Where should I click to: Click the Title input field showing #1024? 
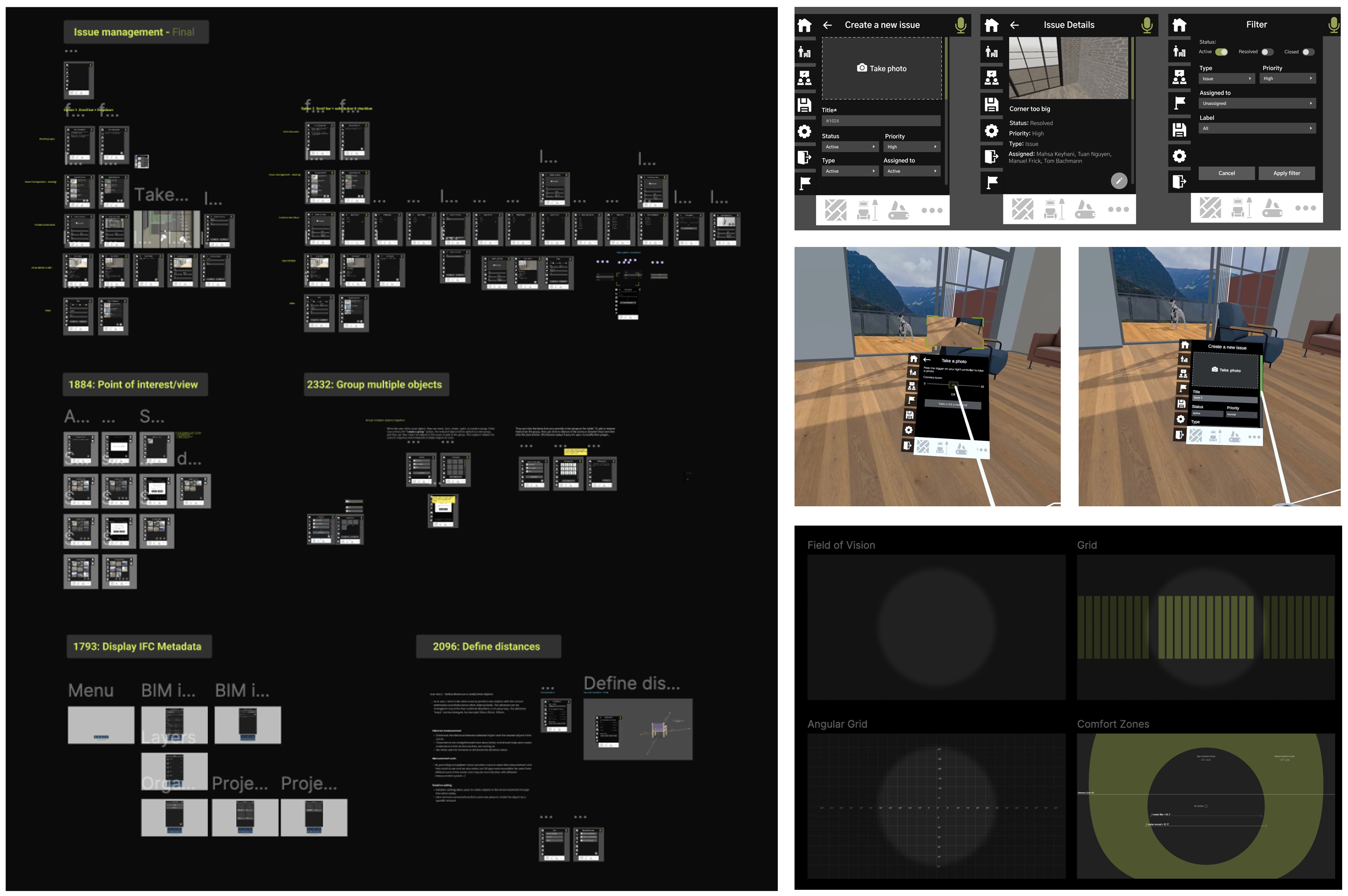coord(881,121)
